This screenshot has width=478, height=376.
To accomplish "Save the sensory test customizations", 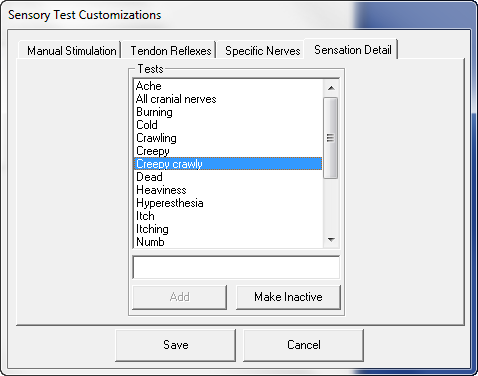I will [x=176, y=345].
